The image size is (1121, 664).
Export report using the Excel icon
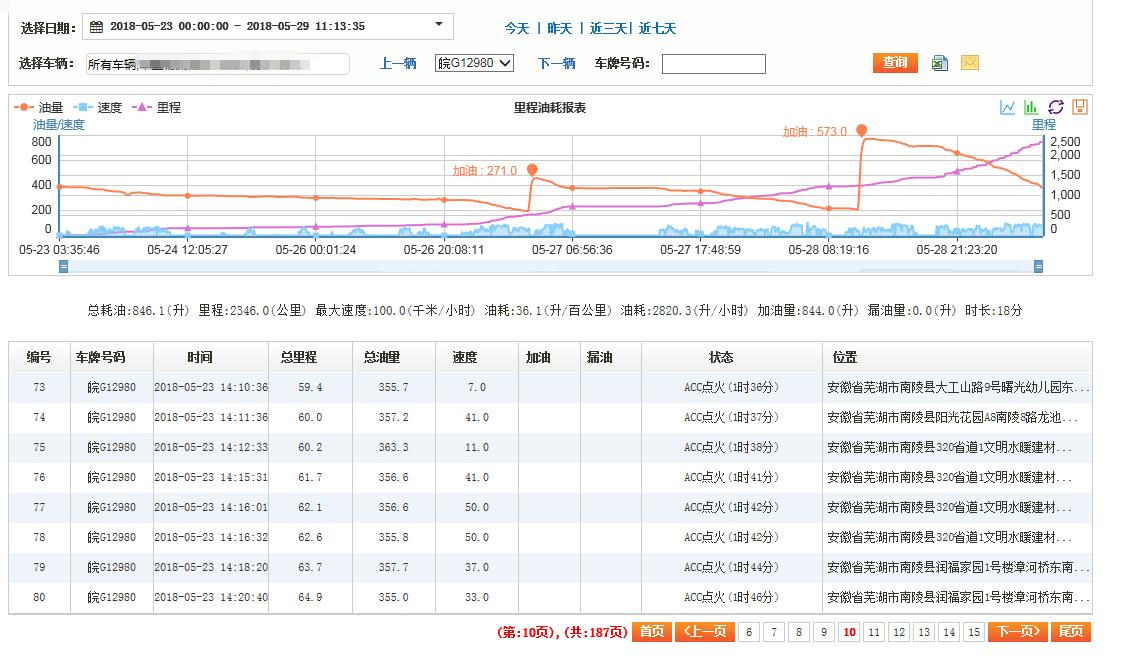(x=939, y=63)
